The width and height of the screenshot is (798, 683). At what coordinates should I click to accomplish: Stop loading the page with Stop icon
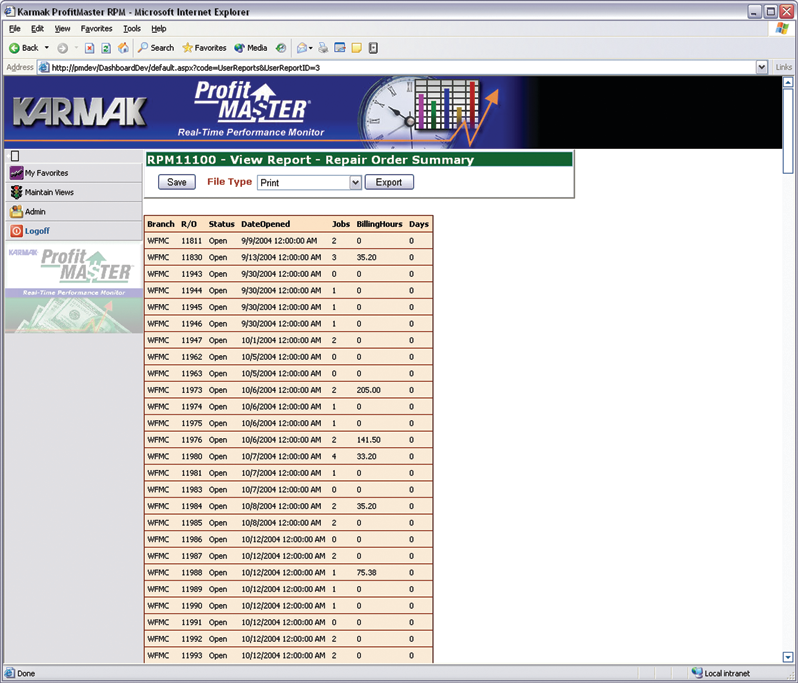click(90, 48)
